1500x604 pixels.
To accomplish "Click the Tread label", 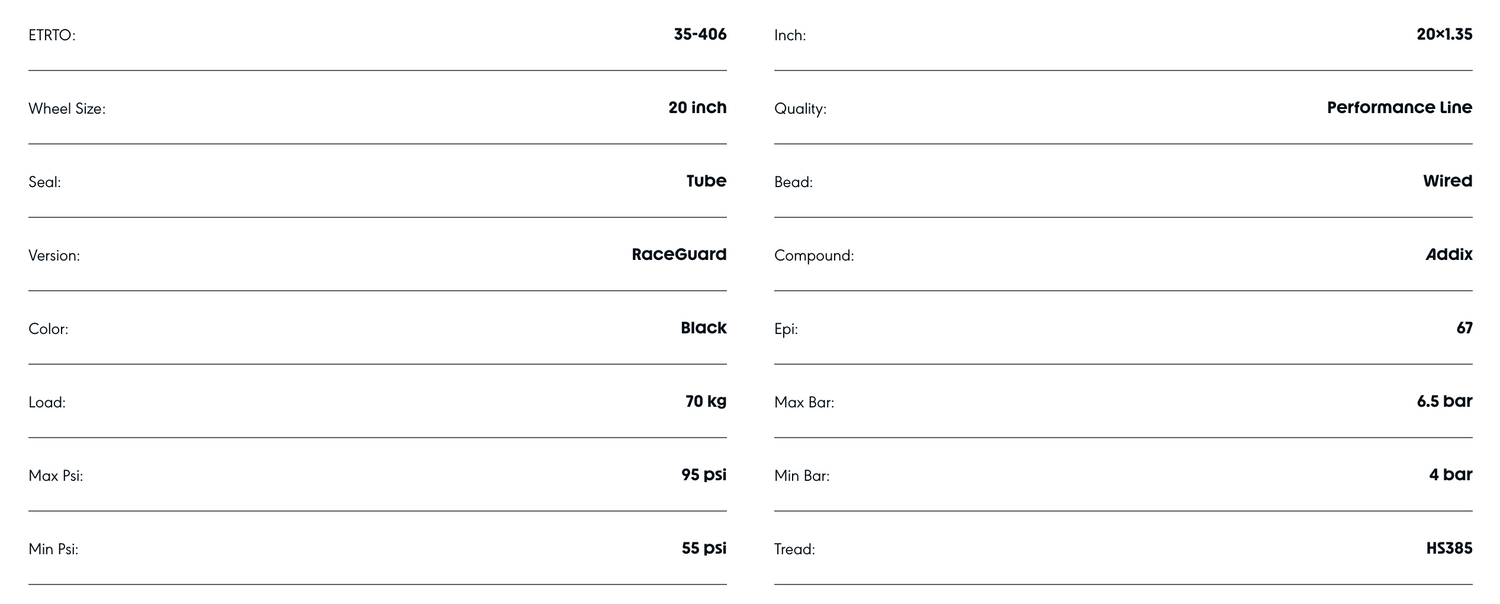I will (794, 549).
